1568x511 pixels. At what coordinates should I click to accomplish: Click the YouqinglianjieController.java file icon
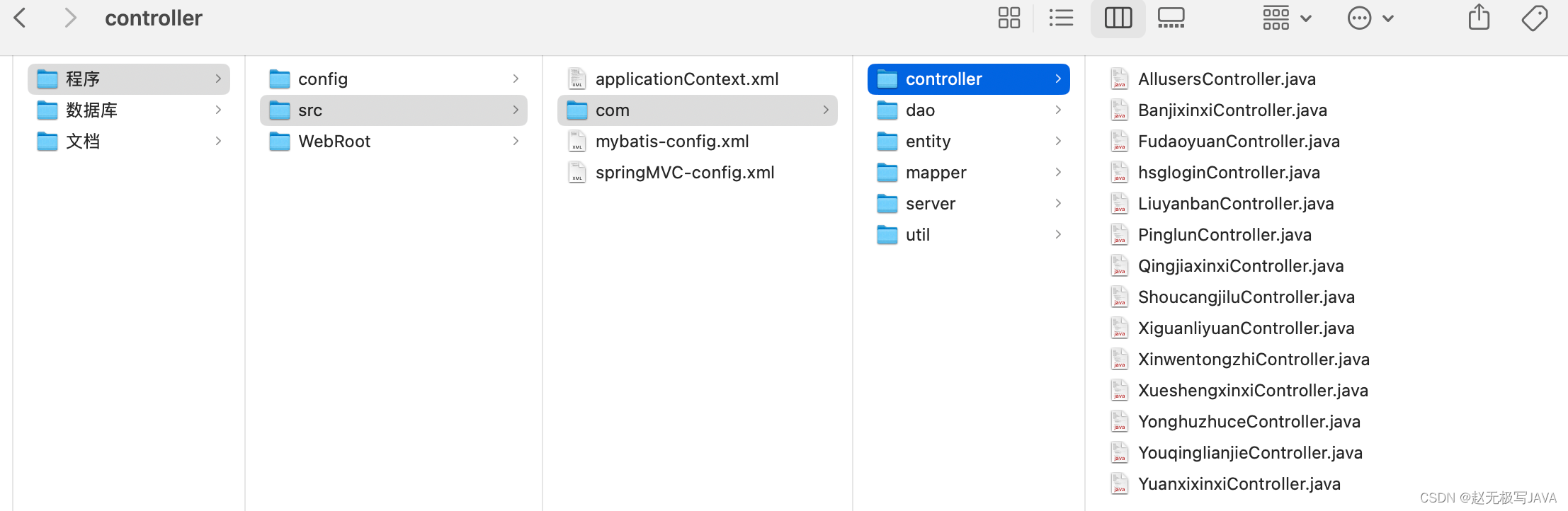tap(1119, 452)
